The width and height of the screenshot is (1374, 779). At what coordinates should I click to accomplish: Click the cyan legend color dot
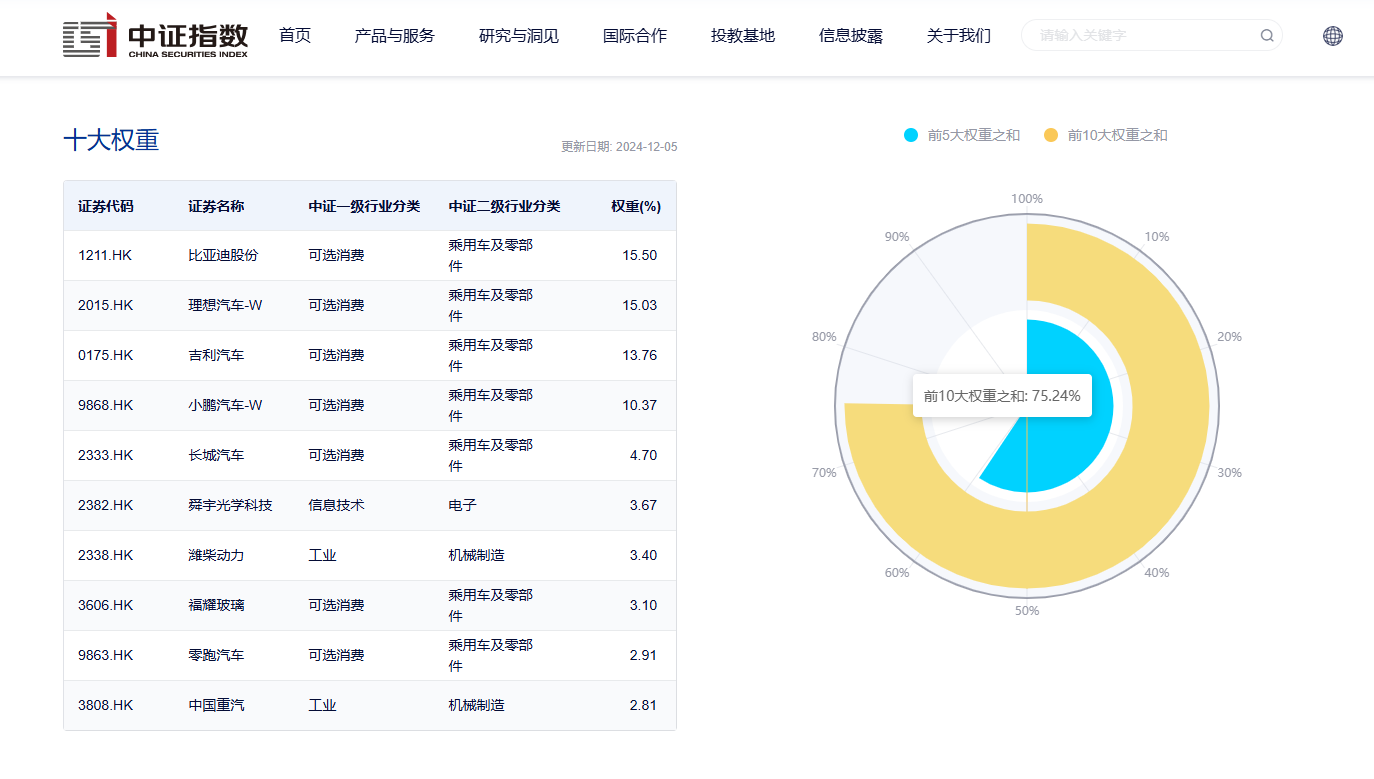[911, 135]
